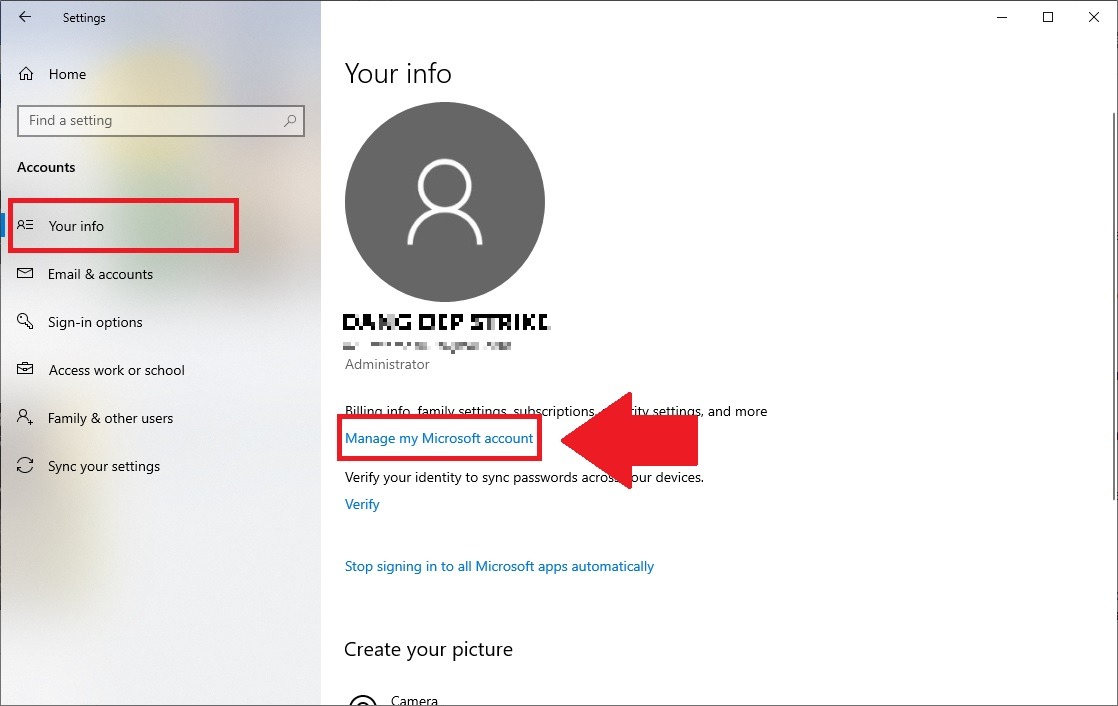Select Your info in the sidebar
1118x706 pixels.
[x=76, y=226]
